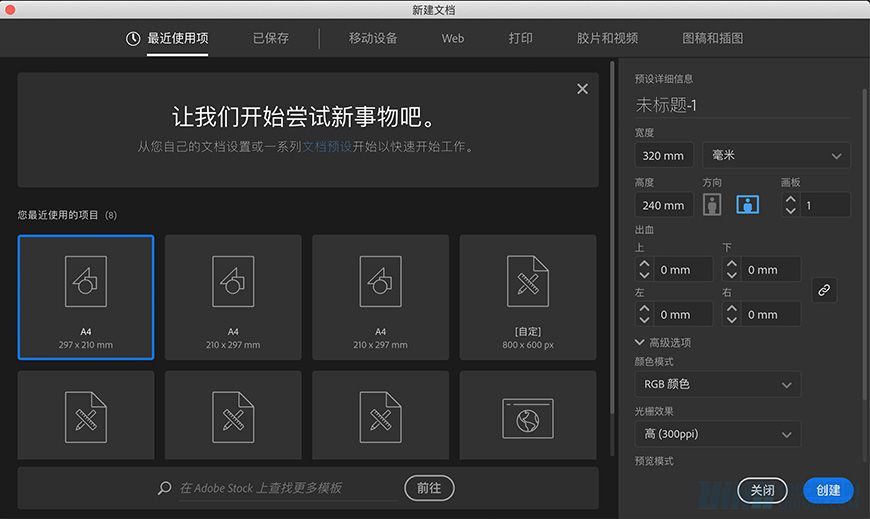This screenshot has height=519, width=870.
Task: Select the web globe preset thumbnail
Action: pyautogui.click(x=528, y=415)
